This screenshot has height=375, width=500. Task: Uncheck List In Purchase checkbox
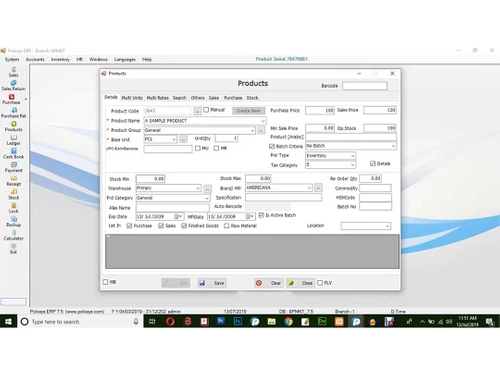(129, 226)
